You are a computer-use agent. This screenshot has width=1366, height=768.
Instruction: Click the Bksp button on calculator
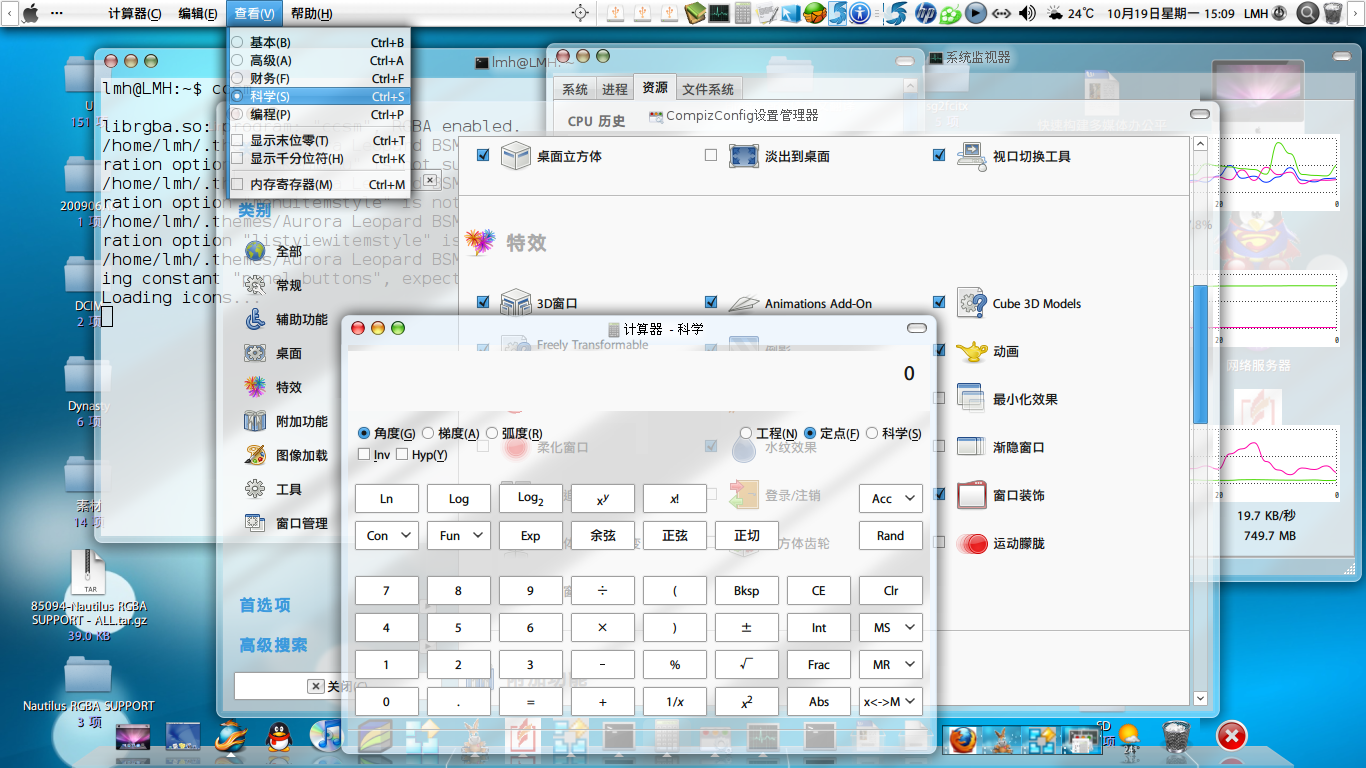[746, 590]
